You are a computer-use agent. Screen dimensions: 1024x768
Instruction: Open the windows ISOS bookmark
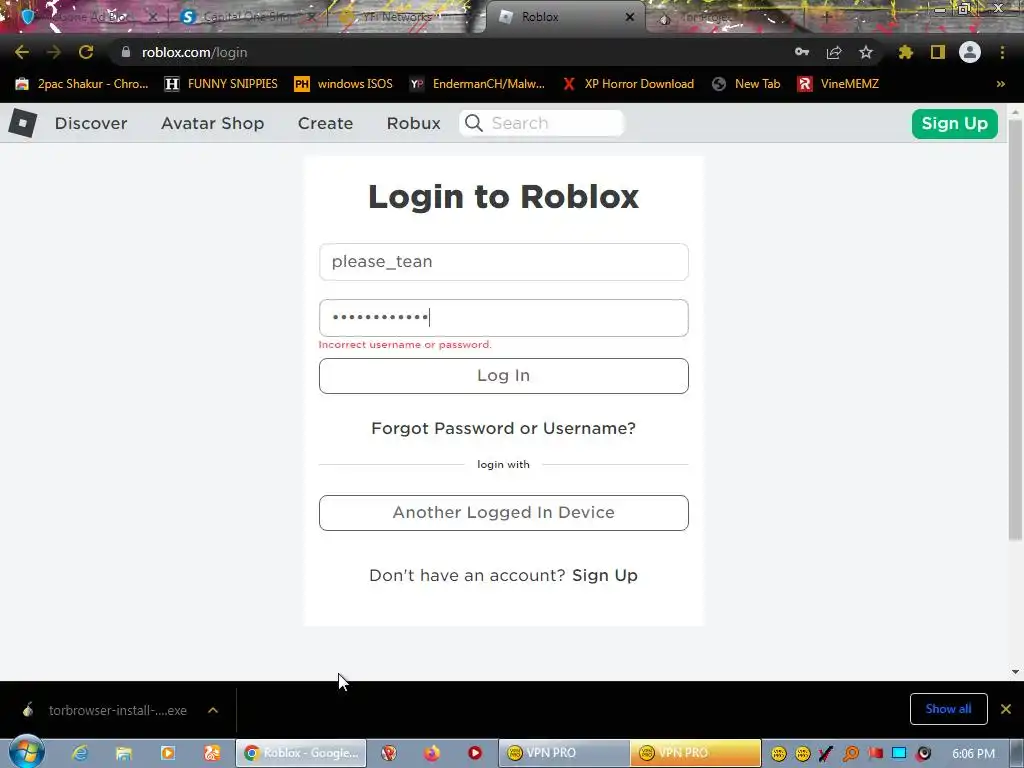(344, 84)
